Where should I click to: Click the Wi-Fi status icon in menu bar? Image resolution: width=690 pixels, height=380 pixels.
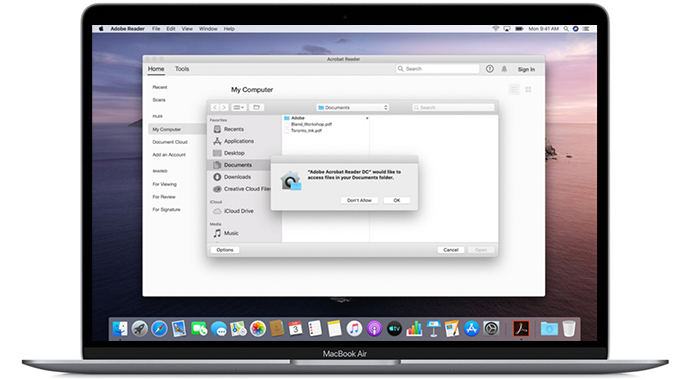tap(495, 29)
